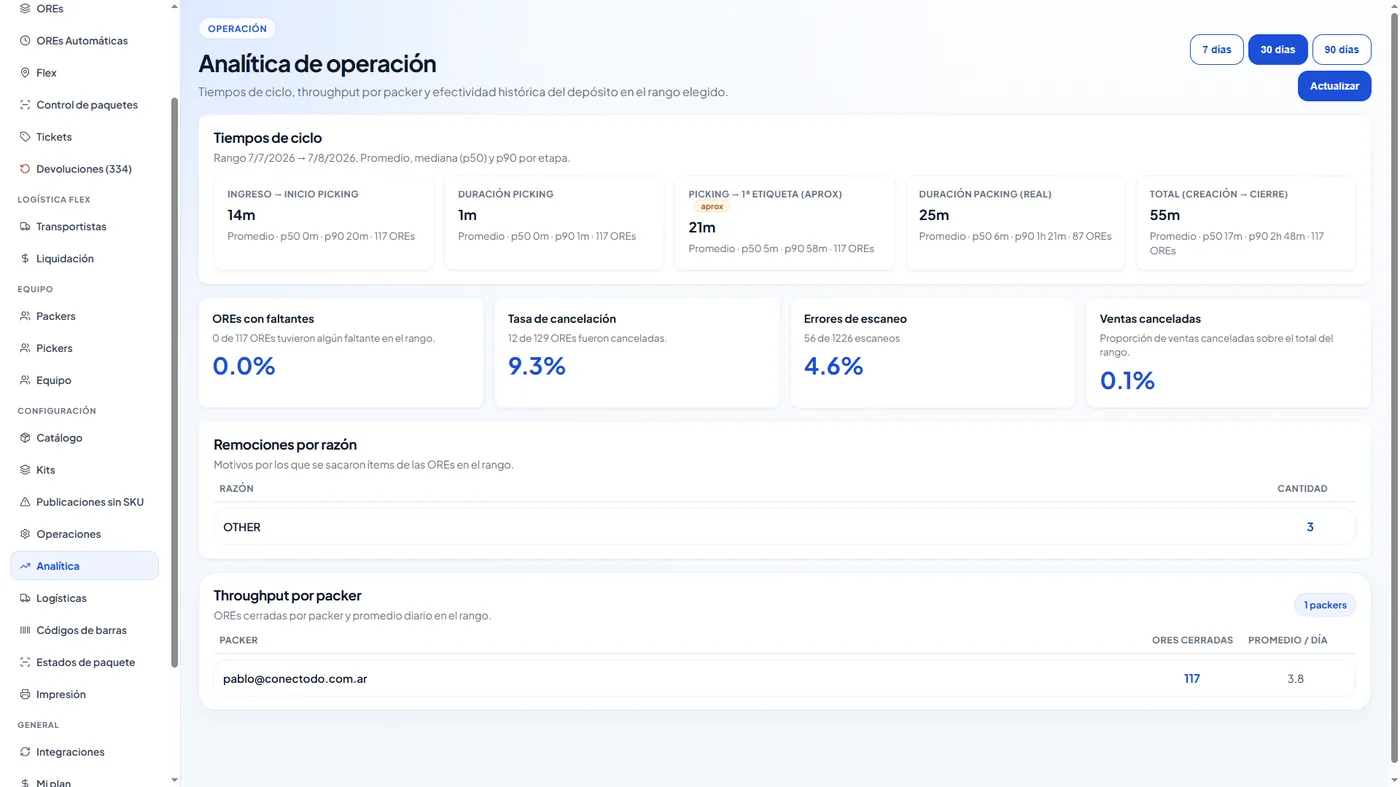The image size is (1400, 787).
Task: Open the Publicaciones sin SKU warning icon
Action: coord(25,502)
